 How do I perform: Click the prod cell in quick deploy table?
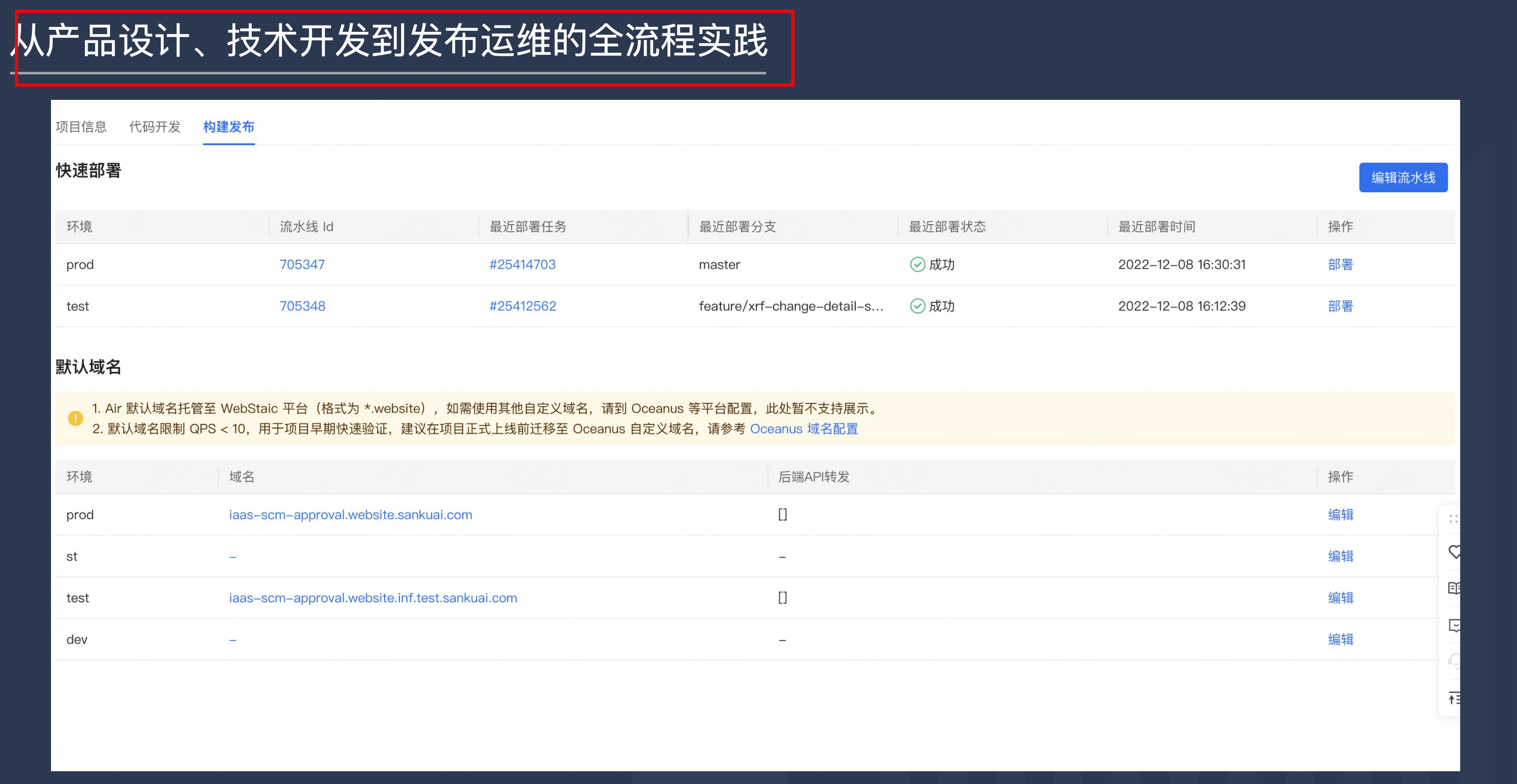[x=80, y=265]
